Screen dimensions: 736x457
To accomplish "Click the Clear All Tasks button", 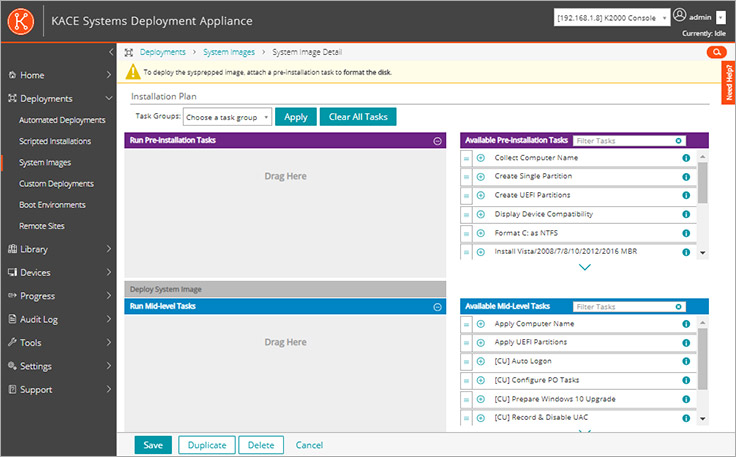I will click(x=358, y=117).
